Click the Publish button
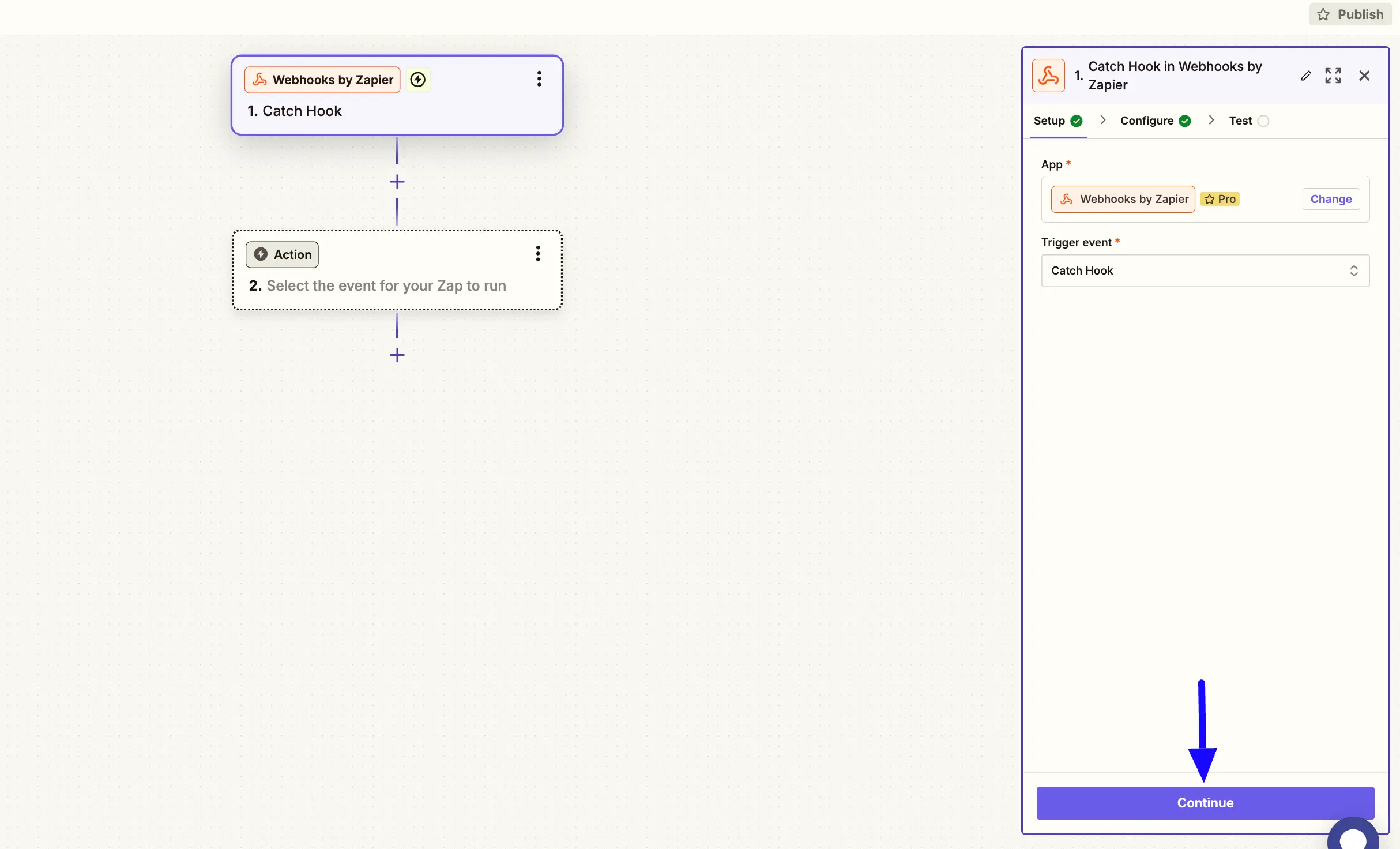The image size is (1400, 849). click(x=1350, y=14)
